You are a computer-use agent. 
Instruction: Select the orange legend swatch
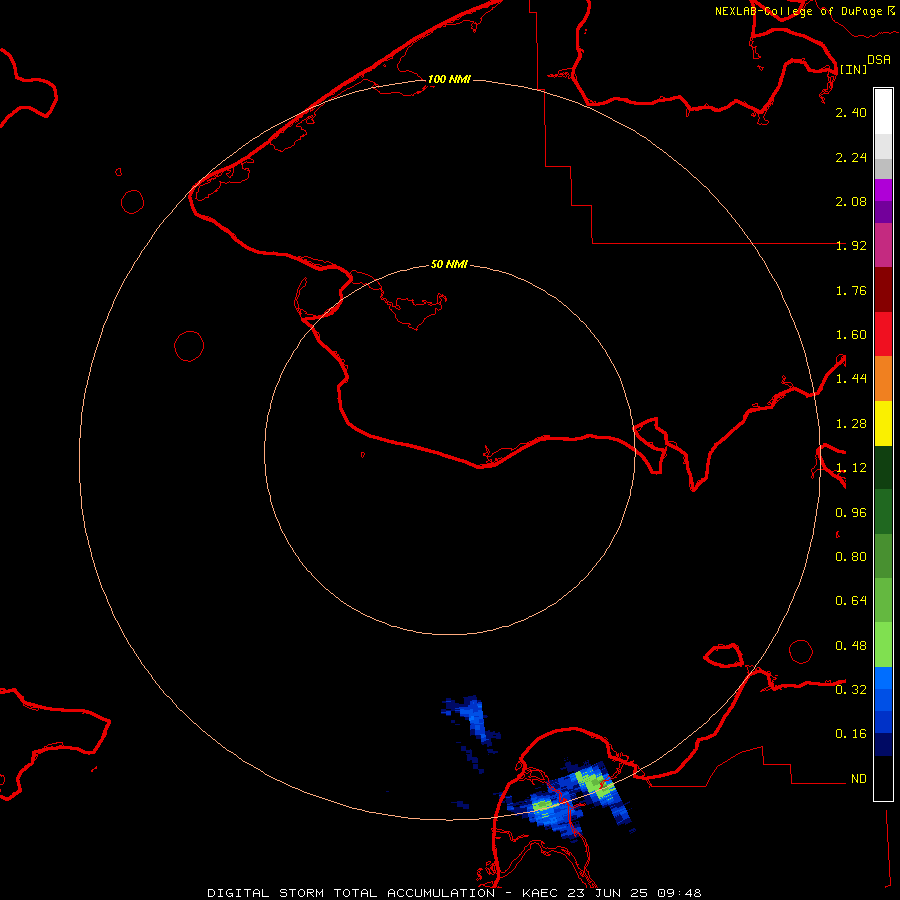[883, 379]
